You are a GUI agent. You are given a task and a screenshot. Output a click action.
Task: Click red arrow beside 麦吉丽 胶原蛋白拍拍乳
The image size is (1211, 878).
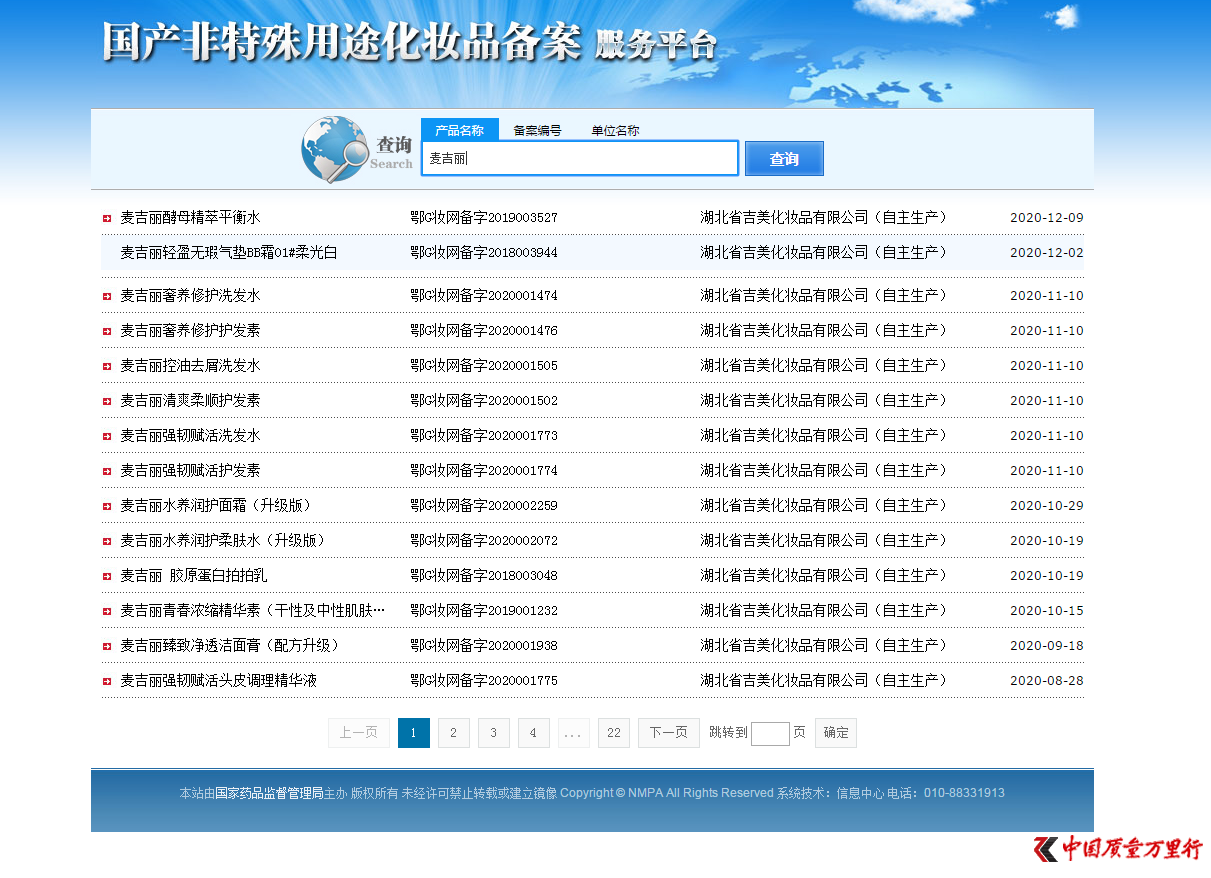coord(106,576)
